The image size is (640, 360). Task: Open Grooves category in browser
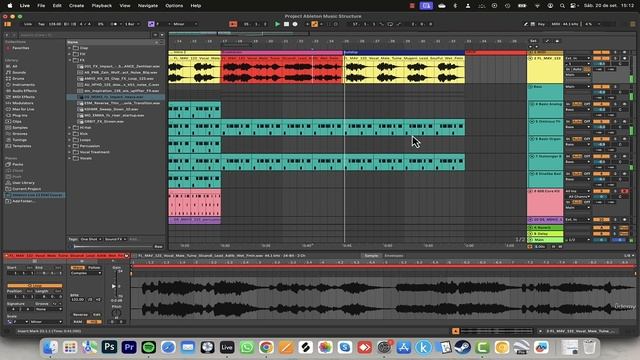click(x=20, y=133)
